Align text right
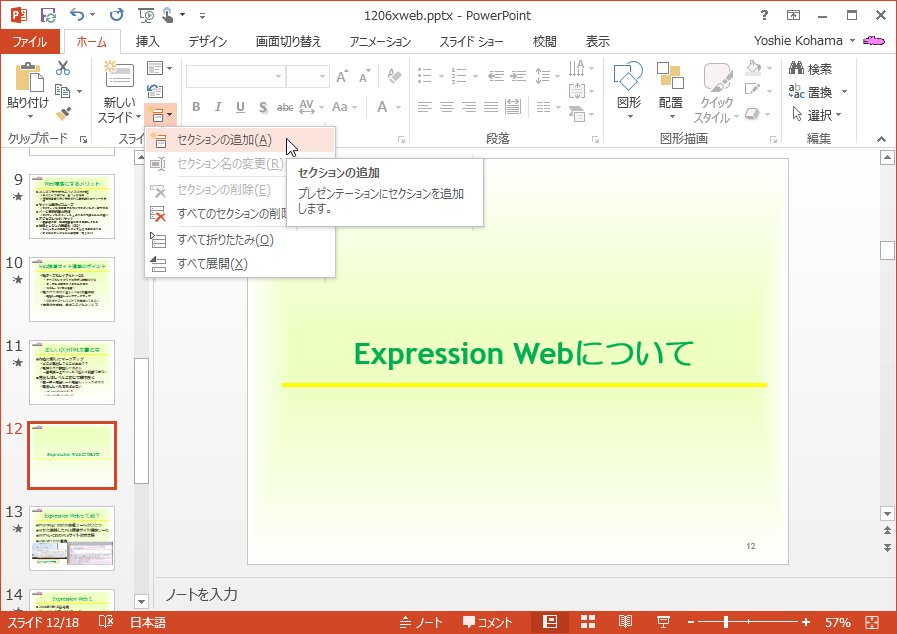Image resolution: width=897 pixels, height=634 pixels. (x=469, y=107)
